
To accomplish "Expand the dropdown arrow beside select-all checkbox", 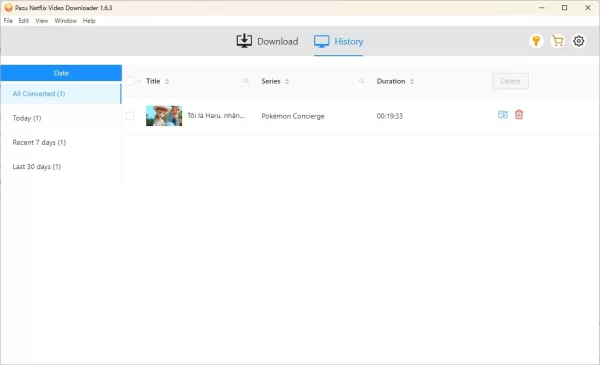I will [139, 81].
